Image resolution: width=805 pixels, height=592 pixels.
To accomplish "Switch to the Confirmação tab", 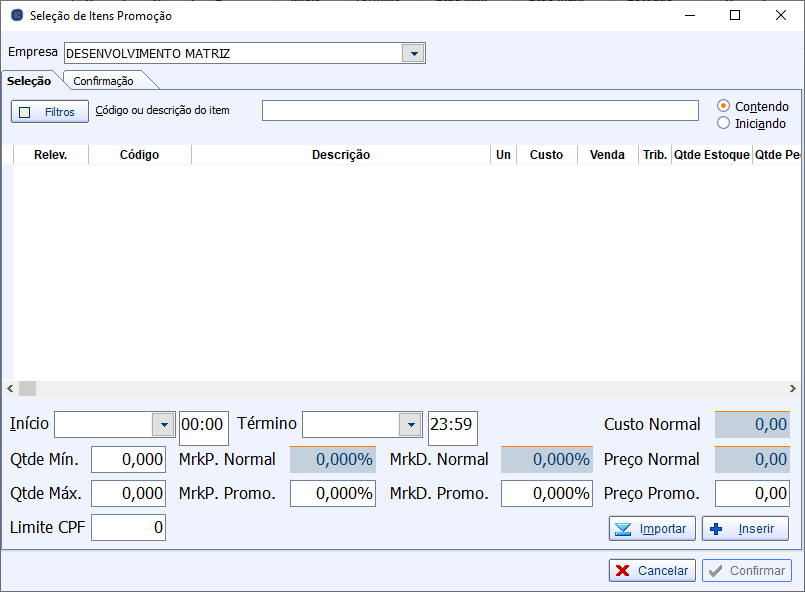I will pos(103,81).
